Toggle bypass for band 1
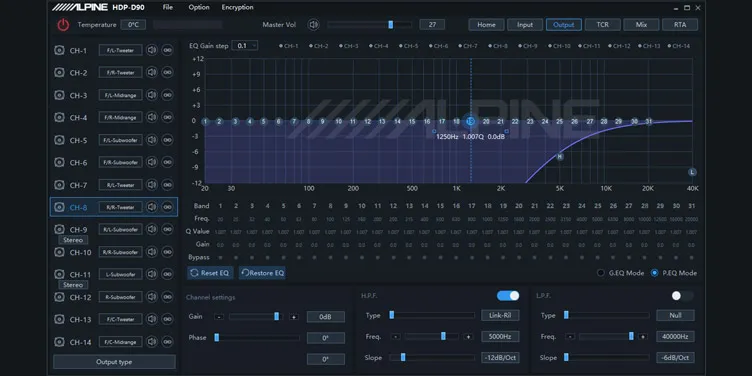Screen dimensions: 752x376 click(x=221, y=258)
